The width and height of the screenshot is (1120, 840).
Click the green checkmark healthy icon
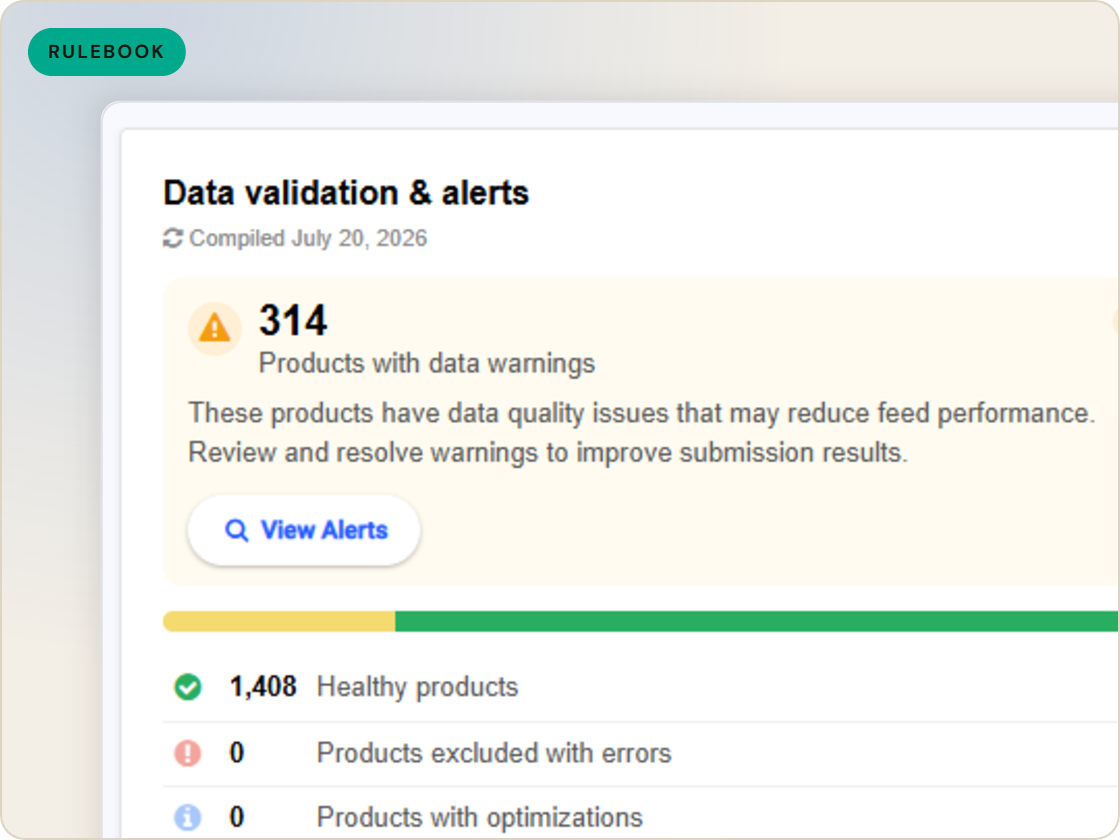coord(188,687)
